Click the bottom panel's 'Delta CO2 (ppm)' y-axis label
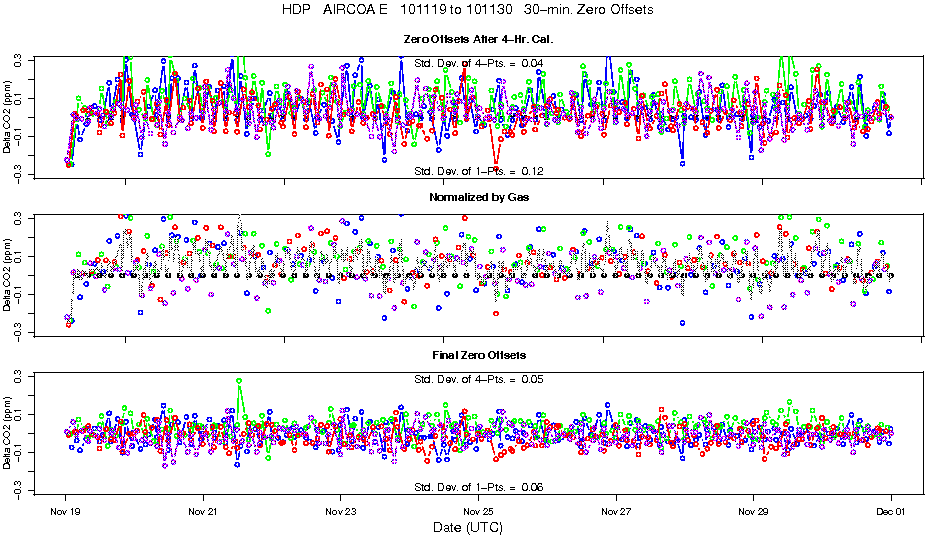The image size is (936, 540). (7, 433)
